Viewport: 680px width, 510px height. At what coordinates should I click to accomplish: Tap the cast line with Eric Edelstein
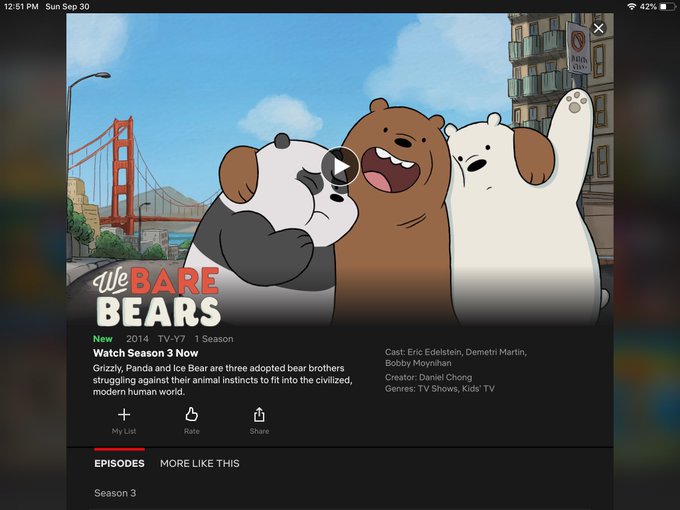pyautogui.click(x=456, y=357)
